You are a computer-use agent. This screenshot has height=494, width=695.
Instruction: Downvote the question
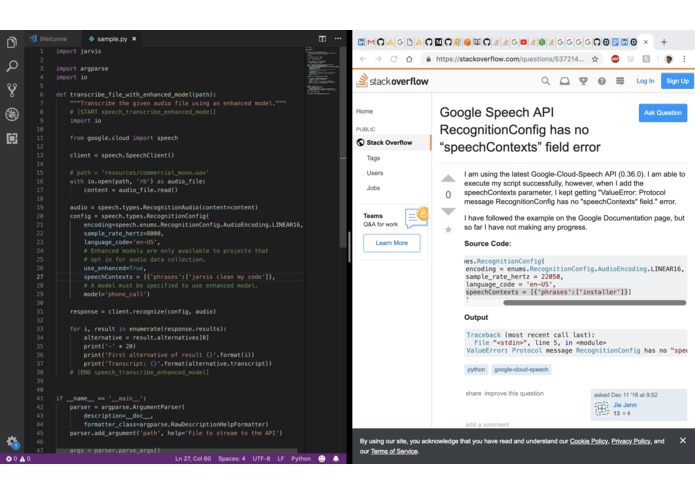448,211
